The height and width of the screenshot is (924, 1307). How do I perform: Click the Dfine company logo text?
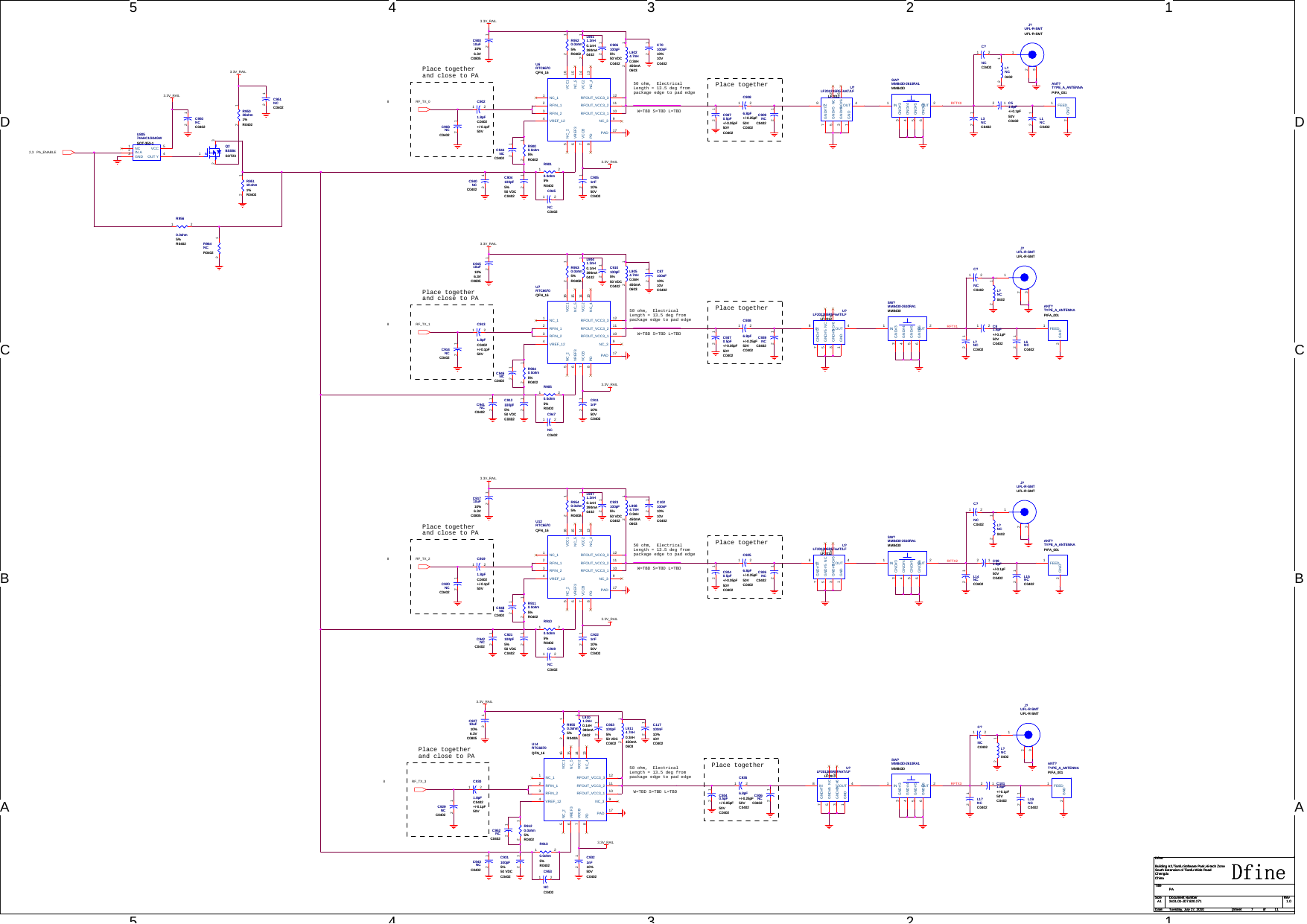coord(1258,872)
